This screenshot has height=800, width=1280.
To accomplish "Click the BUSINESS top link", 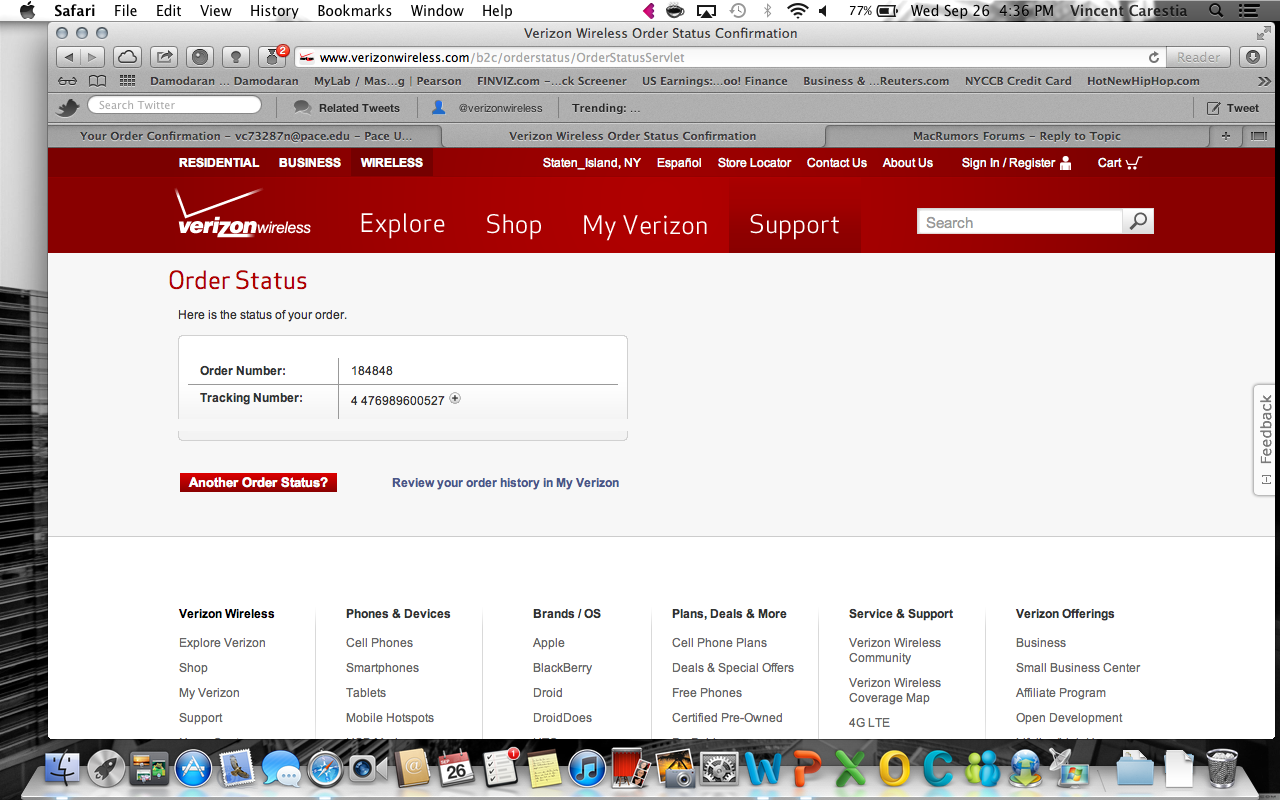I will click(310, 163).
